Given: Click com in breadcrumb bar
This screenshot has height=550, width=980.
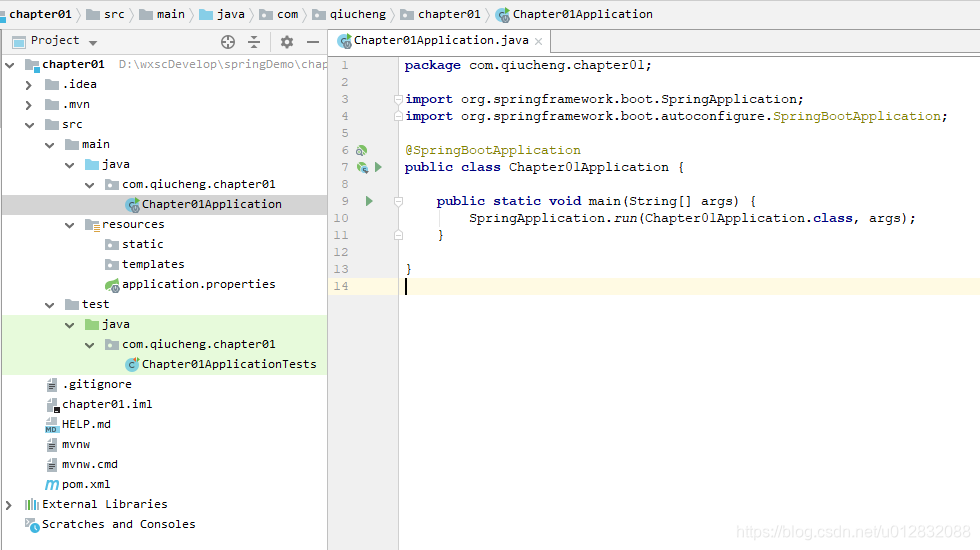Looking at the screenshot, I should coord(288,14).
